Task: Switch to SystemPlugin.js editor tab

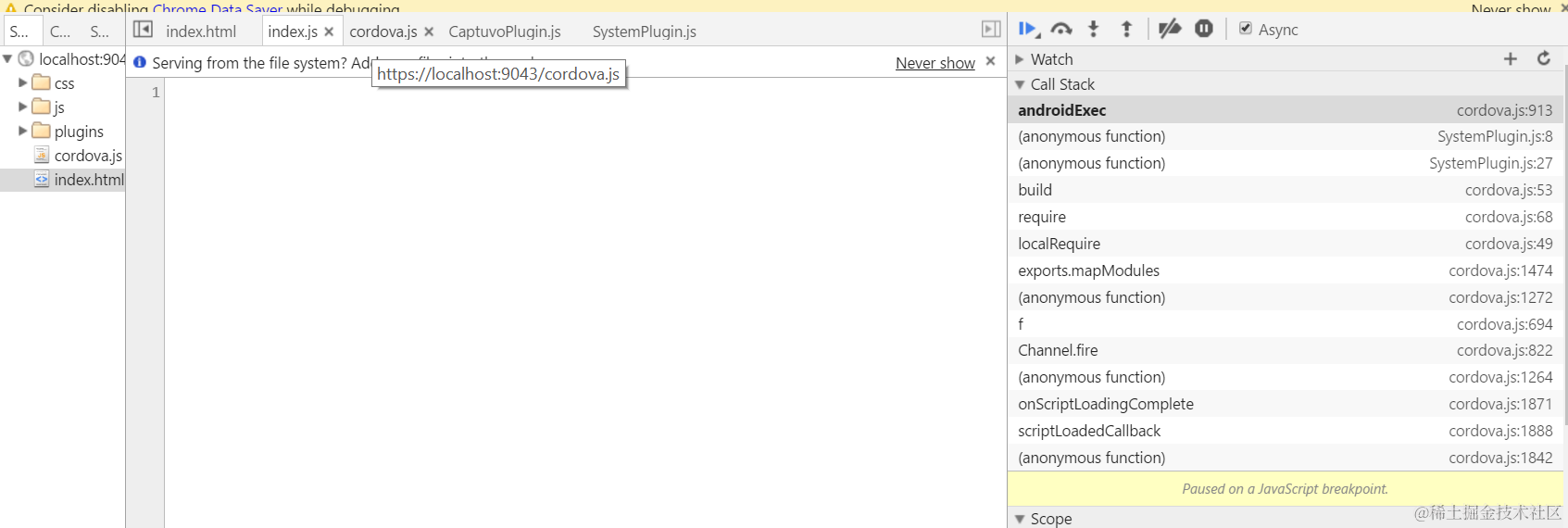Action: tap(645, 31)
